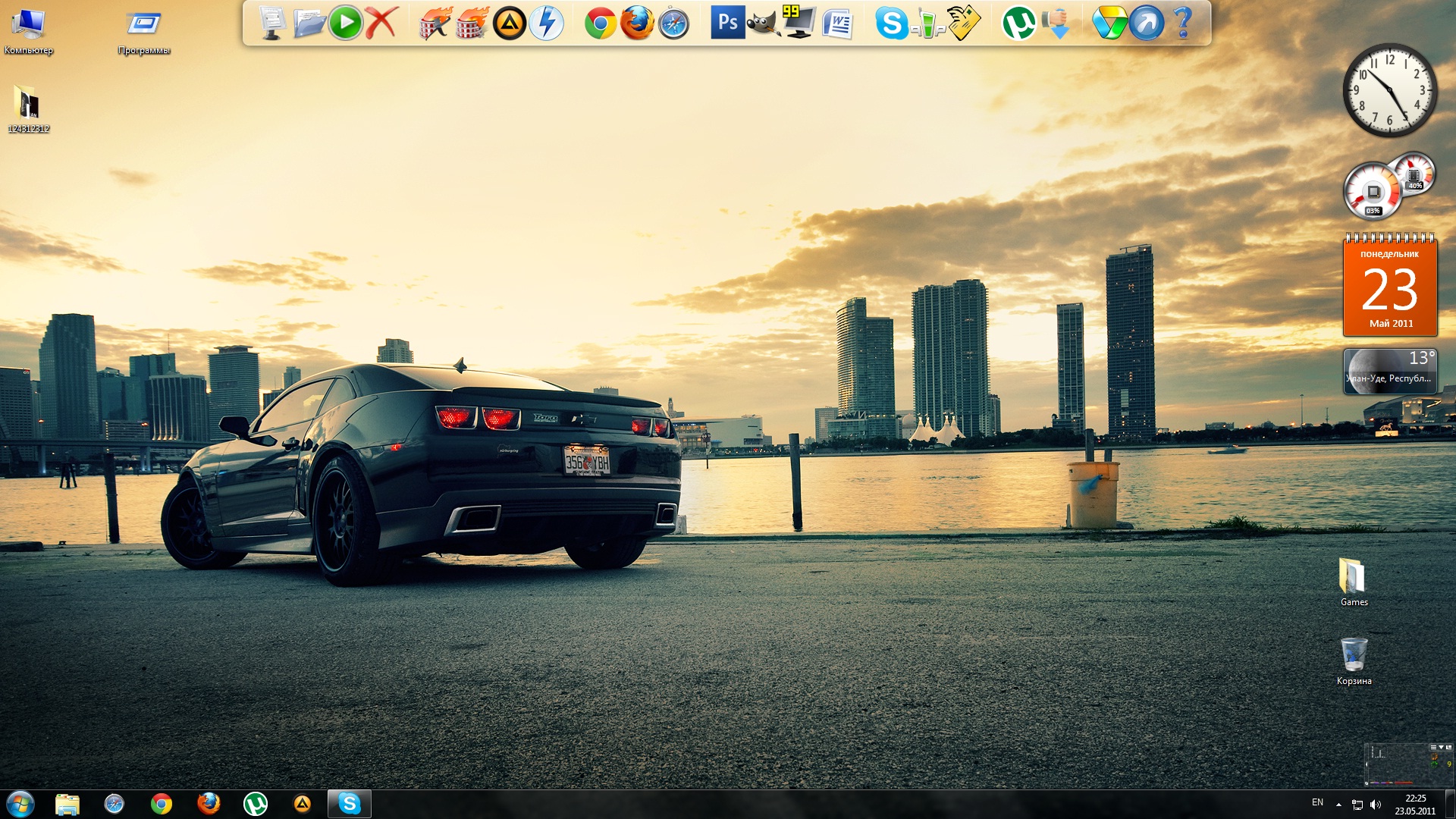
Task: Open uTorrent from the top dock
Action: point(1018,24)
